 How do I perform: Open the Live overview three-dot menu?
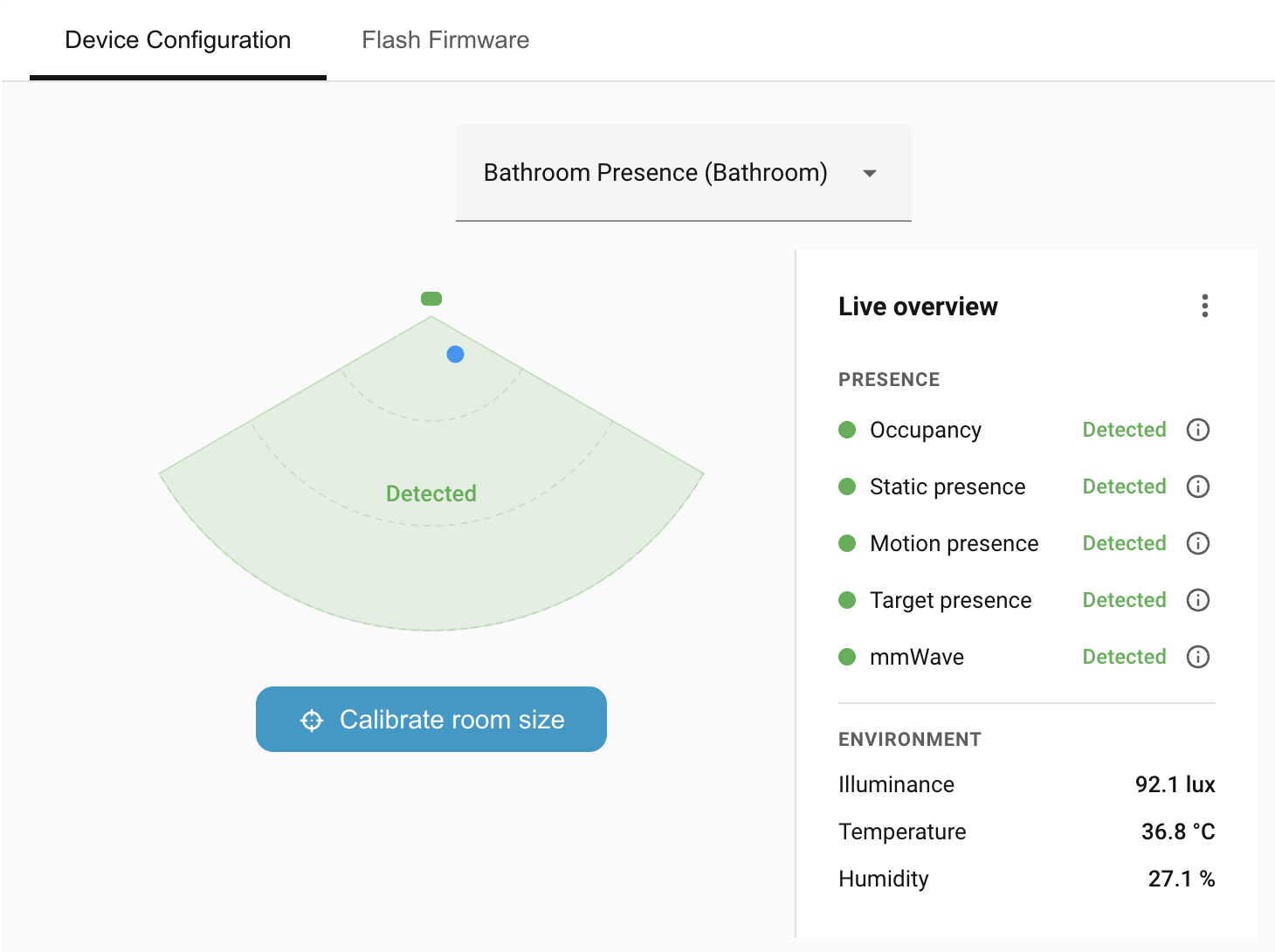click(1204, 306)
